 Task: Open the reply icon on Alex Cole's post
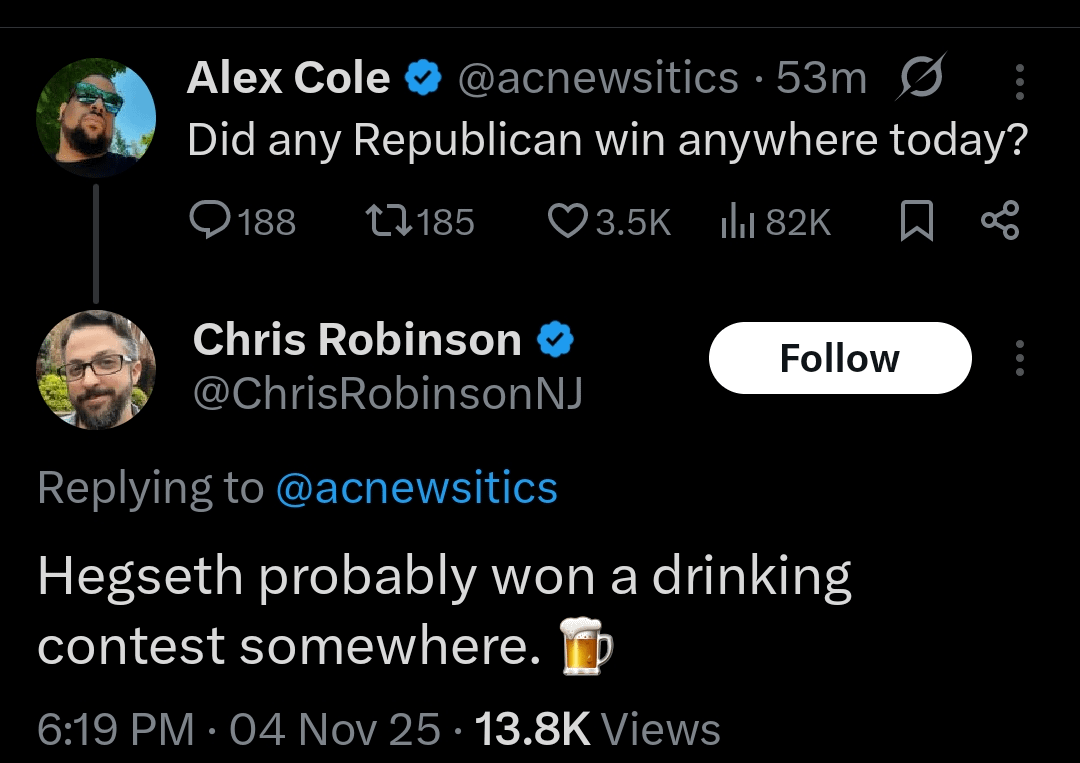[x=208, y=221]
